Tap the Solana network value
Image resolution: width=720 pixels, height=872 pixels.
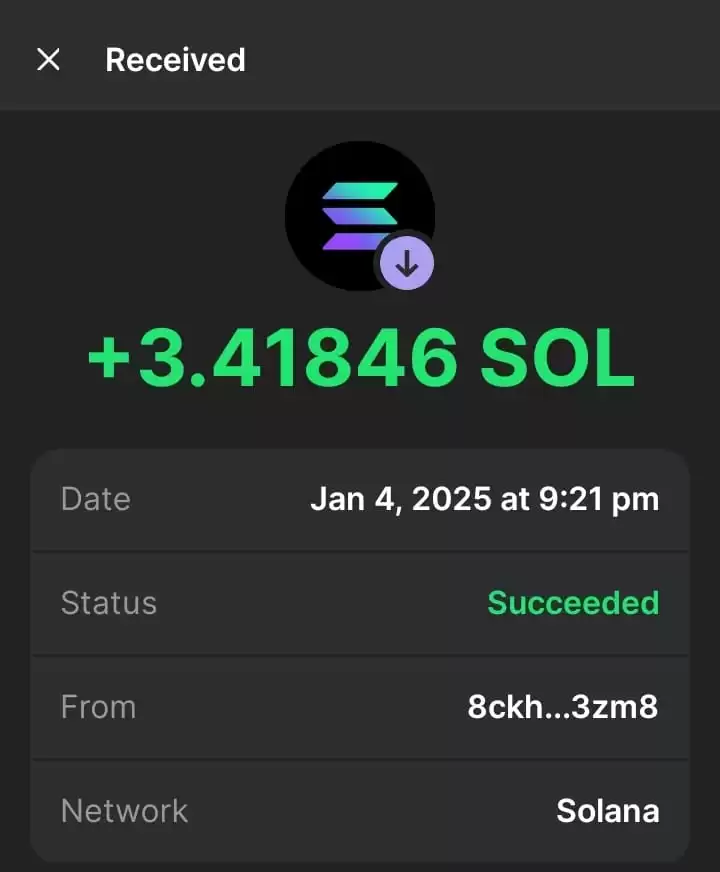point(608,811)
